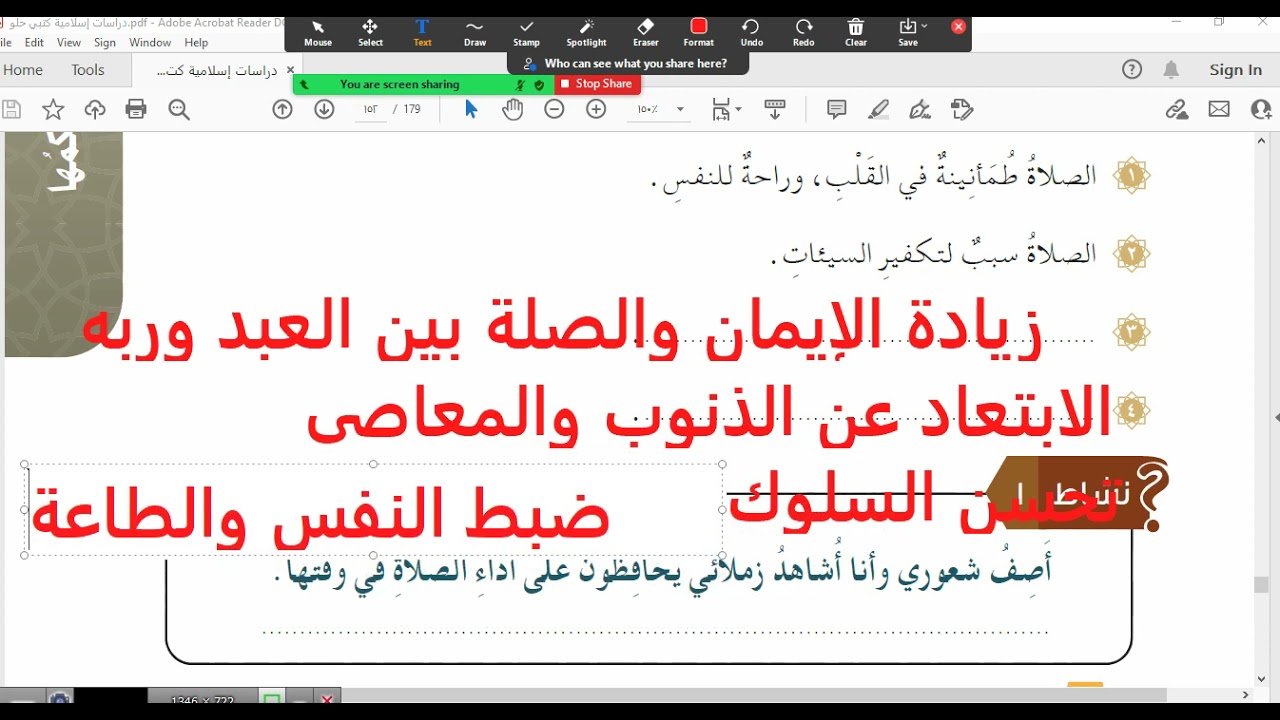The image size is (1280, 720).
Task: Clear annotations with trash icon
Action: coord(856,33)
